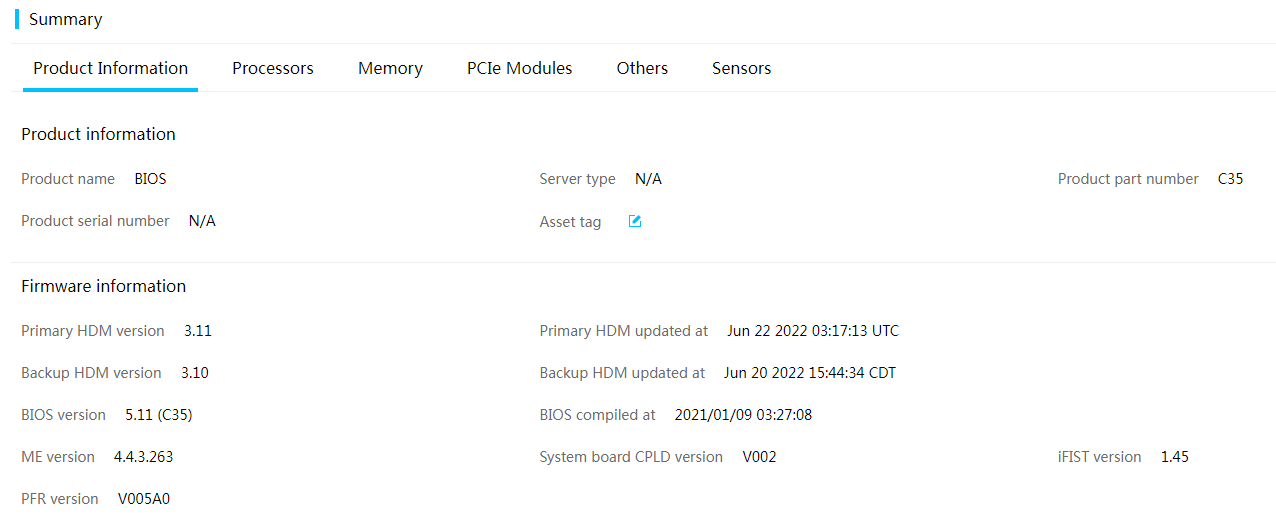Open the Product Information tab
This screenshot has width=1276, height=529.
coord(111,68)
